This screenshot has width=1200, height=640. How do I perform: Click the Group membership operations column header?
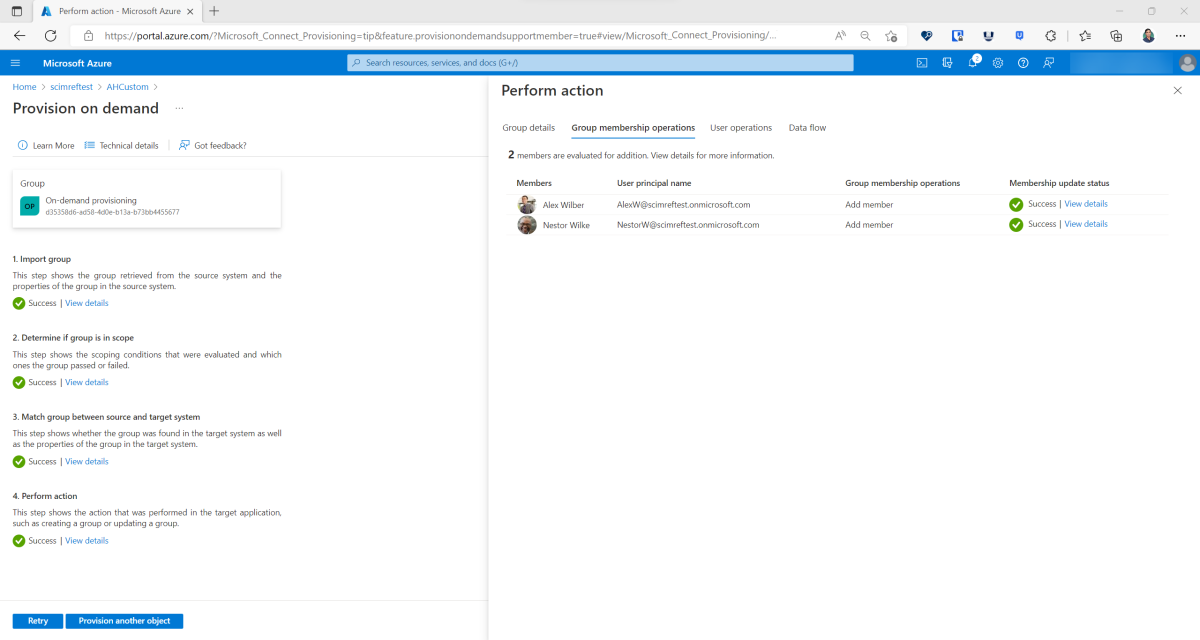click(902, 183)
